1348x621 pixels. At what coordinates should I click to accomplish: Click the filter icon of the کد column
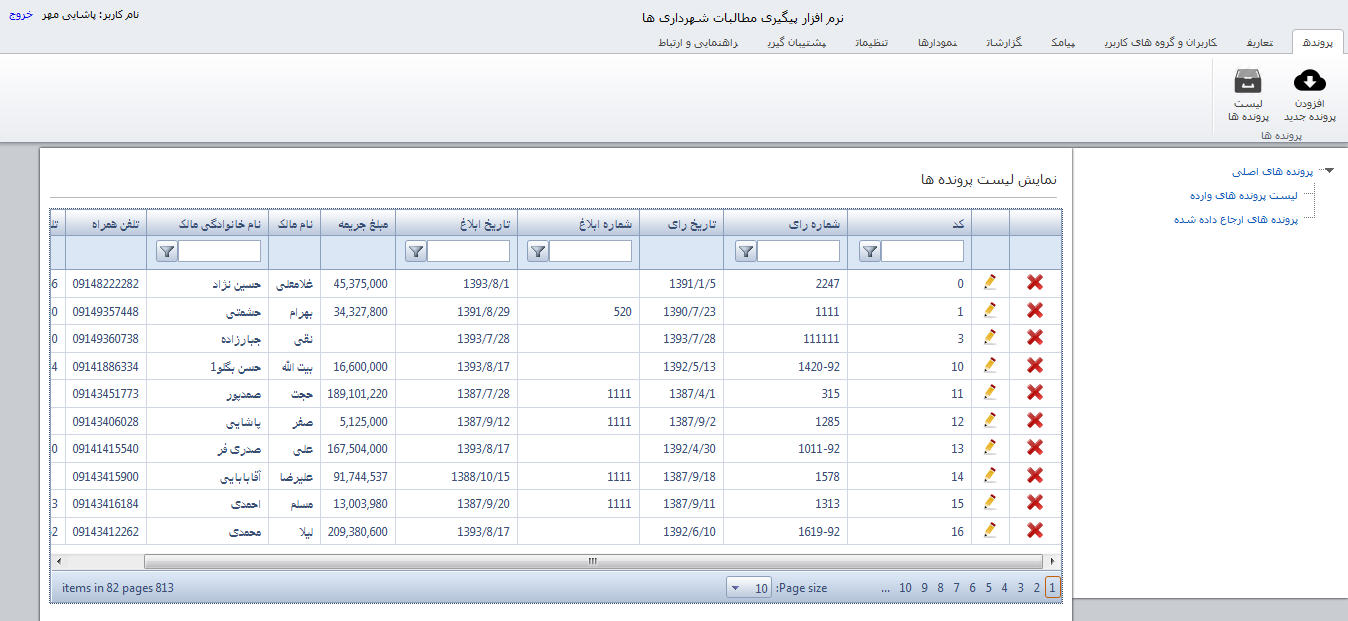tap(870, 252)
